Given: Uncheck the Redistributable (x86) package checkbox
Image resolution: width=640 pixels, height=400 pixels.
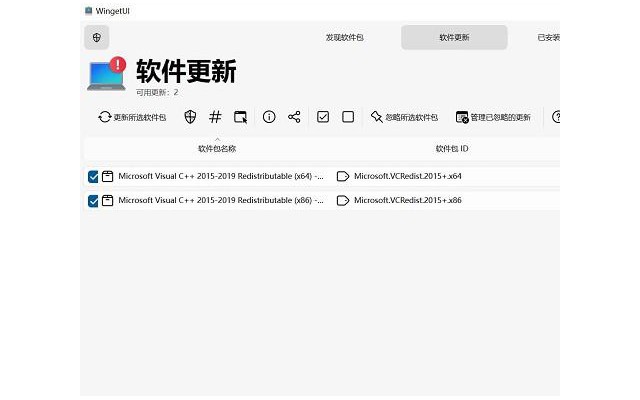Looking at the screenshot, I should [93, 201].
